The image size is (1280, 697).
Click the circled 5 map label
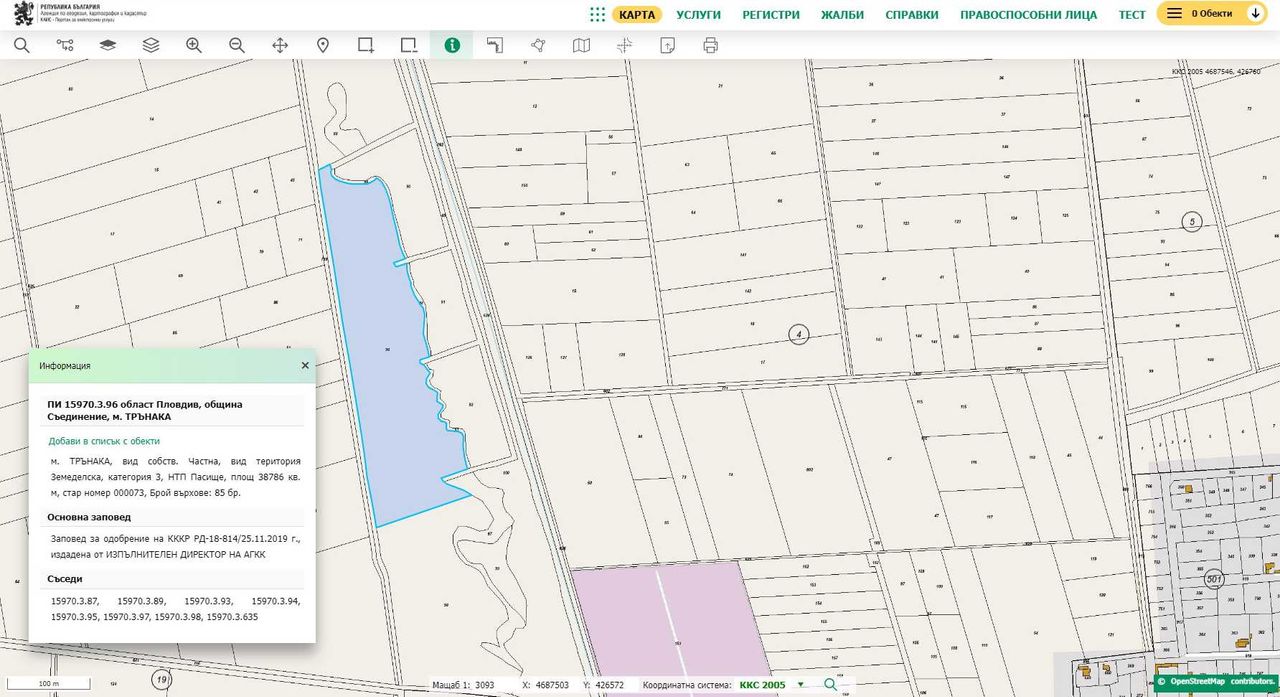pyautogui.click(x=1191, y=222)
